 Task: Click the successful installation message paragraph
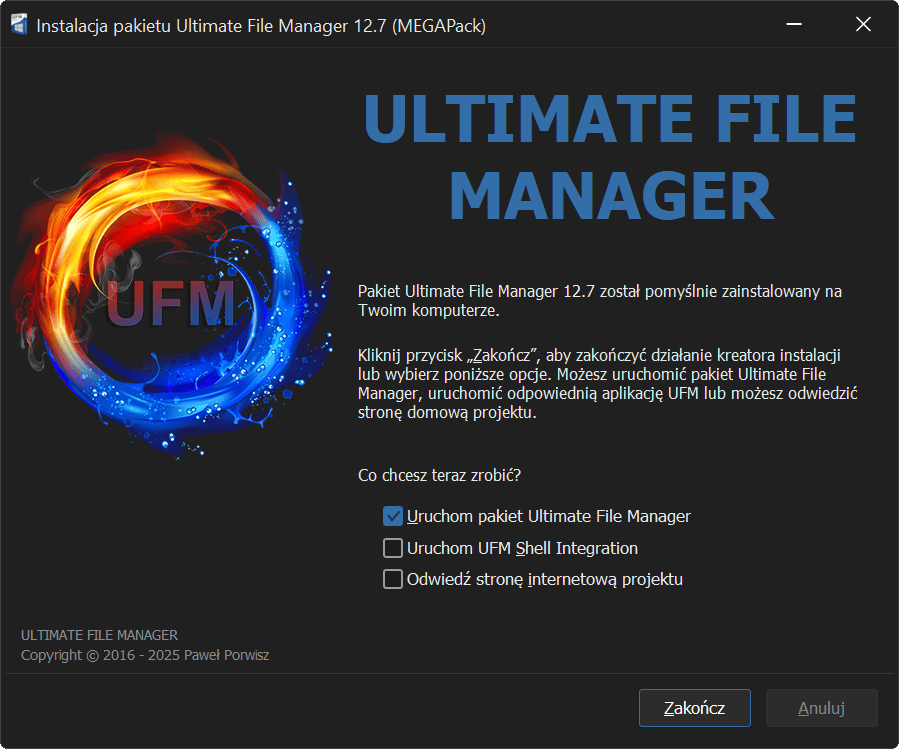click(600, 301)
